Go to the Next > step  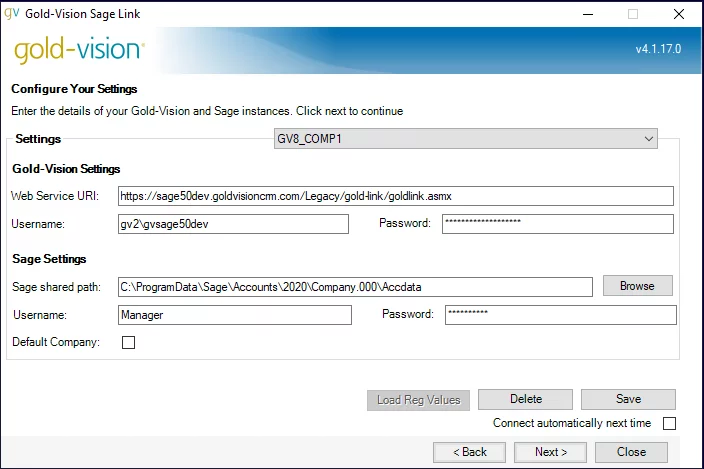pyautogui.click(x=550, y=452)
